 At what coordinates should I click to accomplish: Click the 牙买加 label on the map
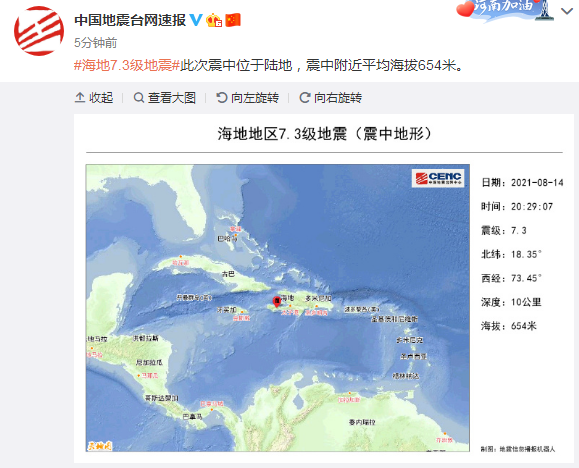(x=227, y=310)
